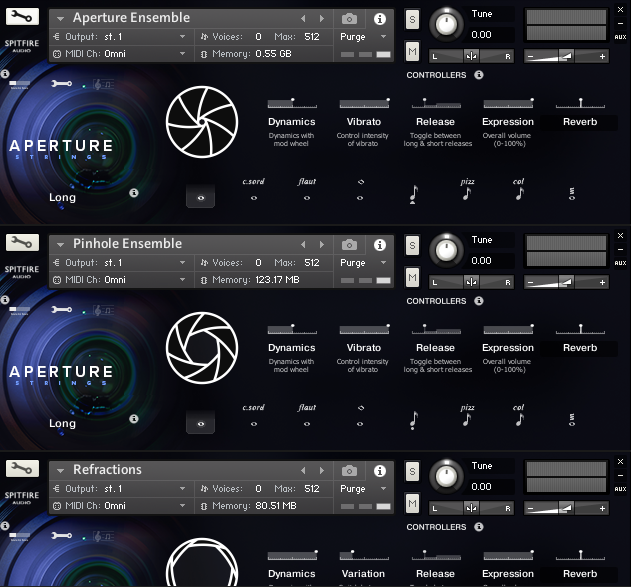This screenshot has width=631, height=587.
Task: Click Max voices 512 field in Refractions
Action: coord(311,489)
